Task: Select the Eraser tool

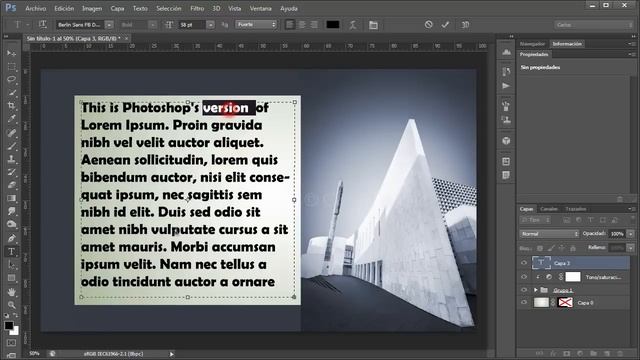Action: (11, 185)
